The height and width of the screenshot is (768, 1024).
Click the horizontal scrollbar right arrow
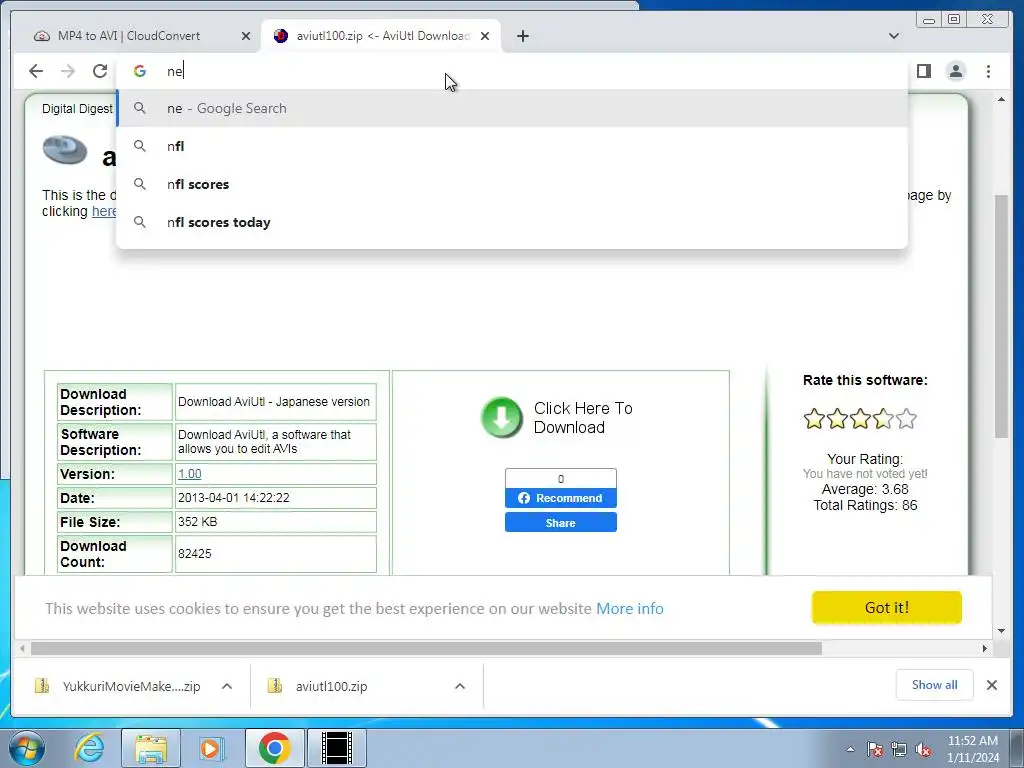(985, 648)
